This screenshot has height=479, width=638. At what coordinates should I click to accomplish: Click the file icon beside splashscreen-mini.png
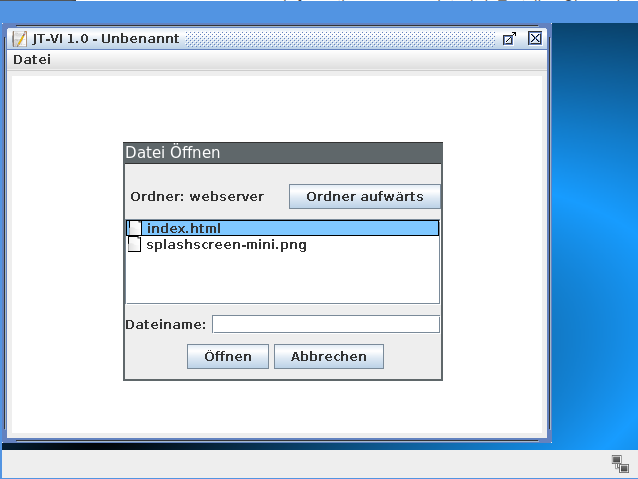point(134,245)
